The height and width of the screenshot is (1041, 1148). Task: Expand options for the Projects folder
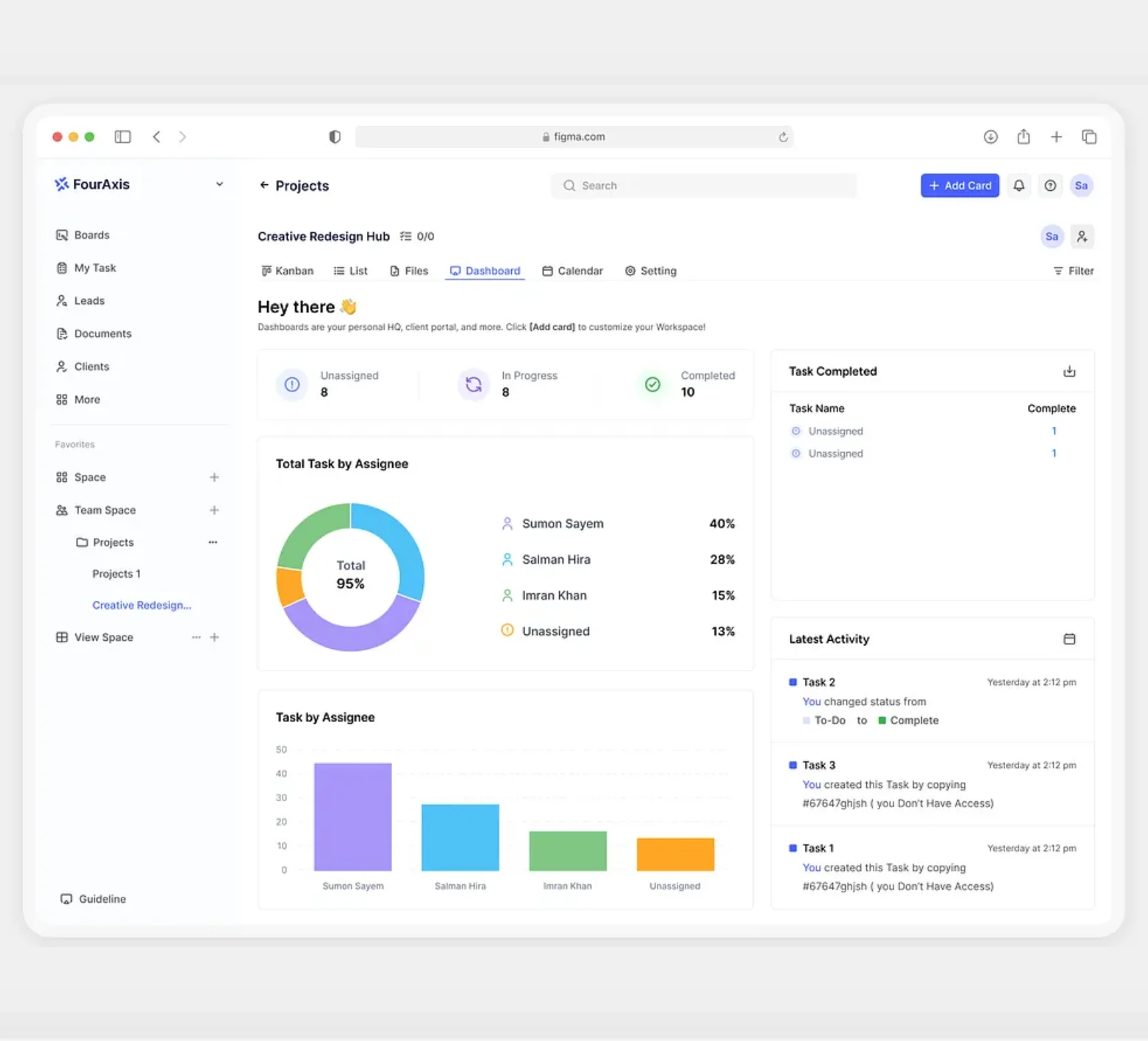[212, 542]
